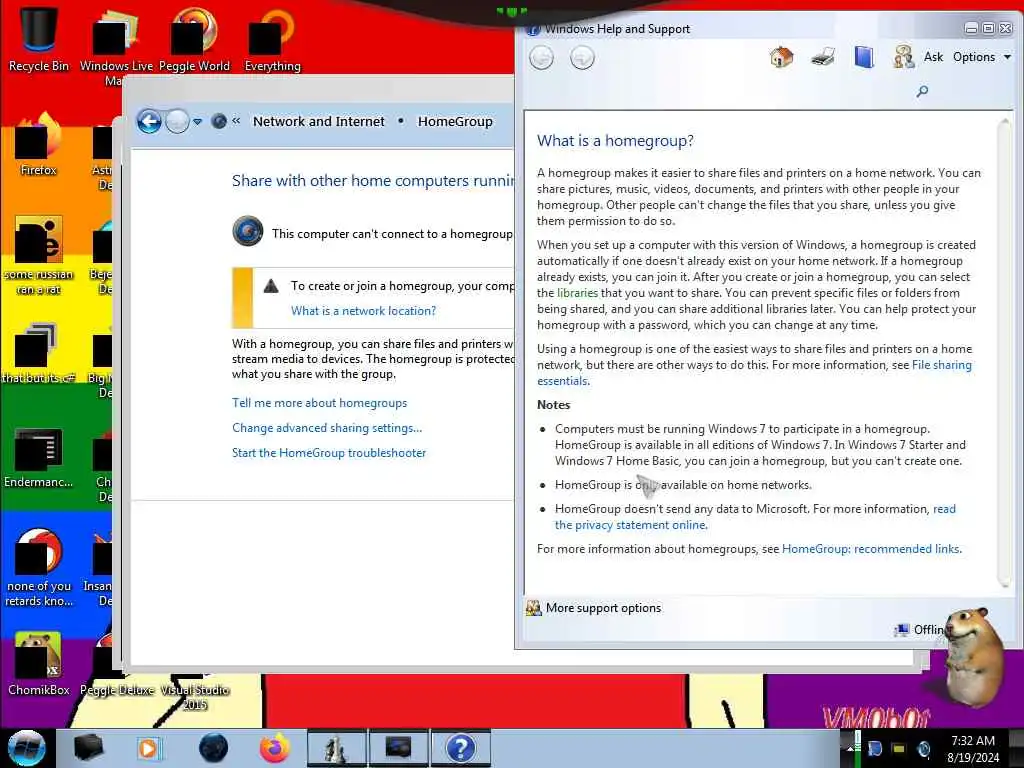The height and width of the screenshot is (768, 1024).
Task: Browse Help using the book icon
Action: [x=864, y=57]
